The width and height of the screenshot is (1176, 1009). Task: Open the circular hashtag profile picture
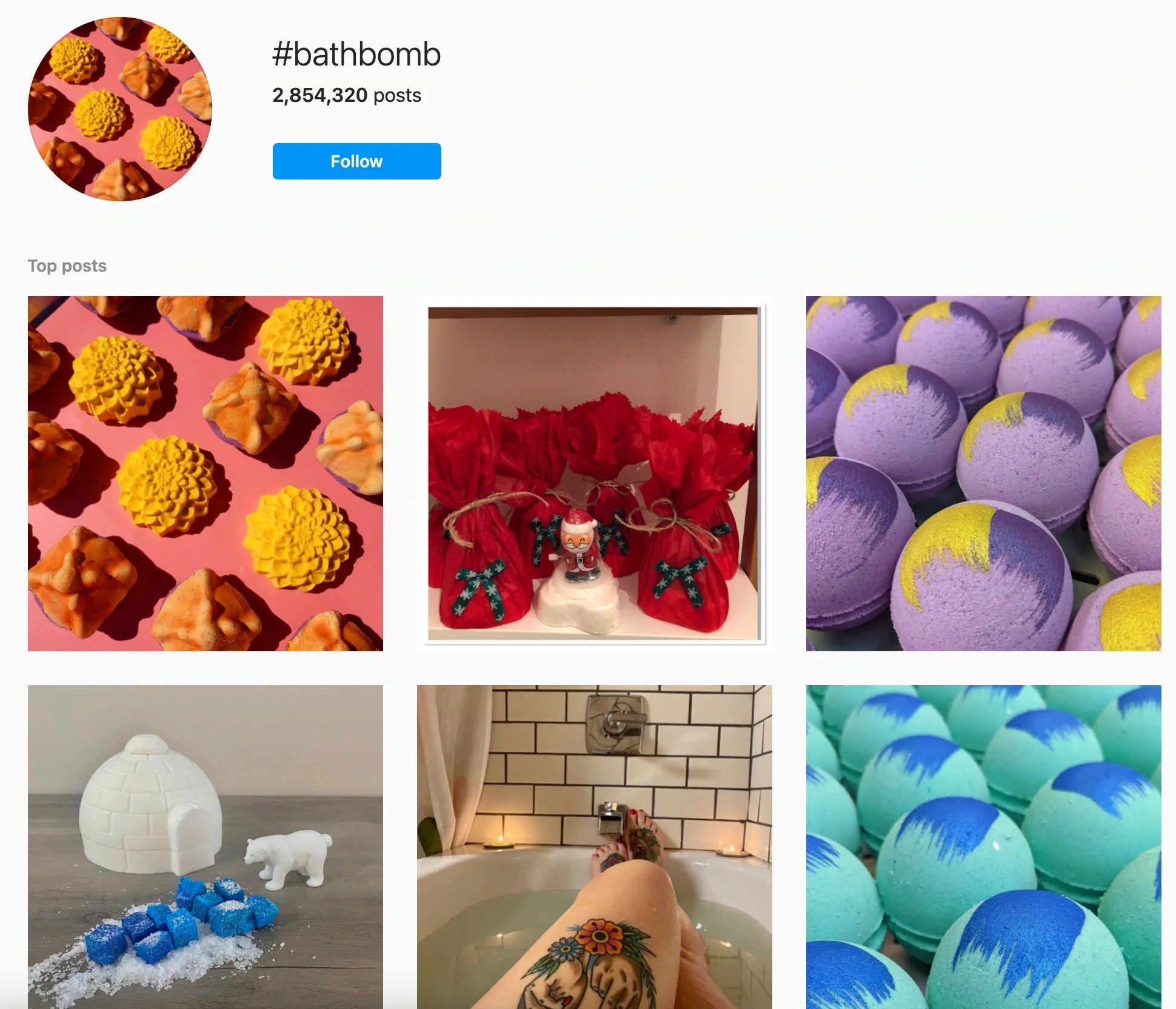tap(120, 109)
